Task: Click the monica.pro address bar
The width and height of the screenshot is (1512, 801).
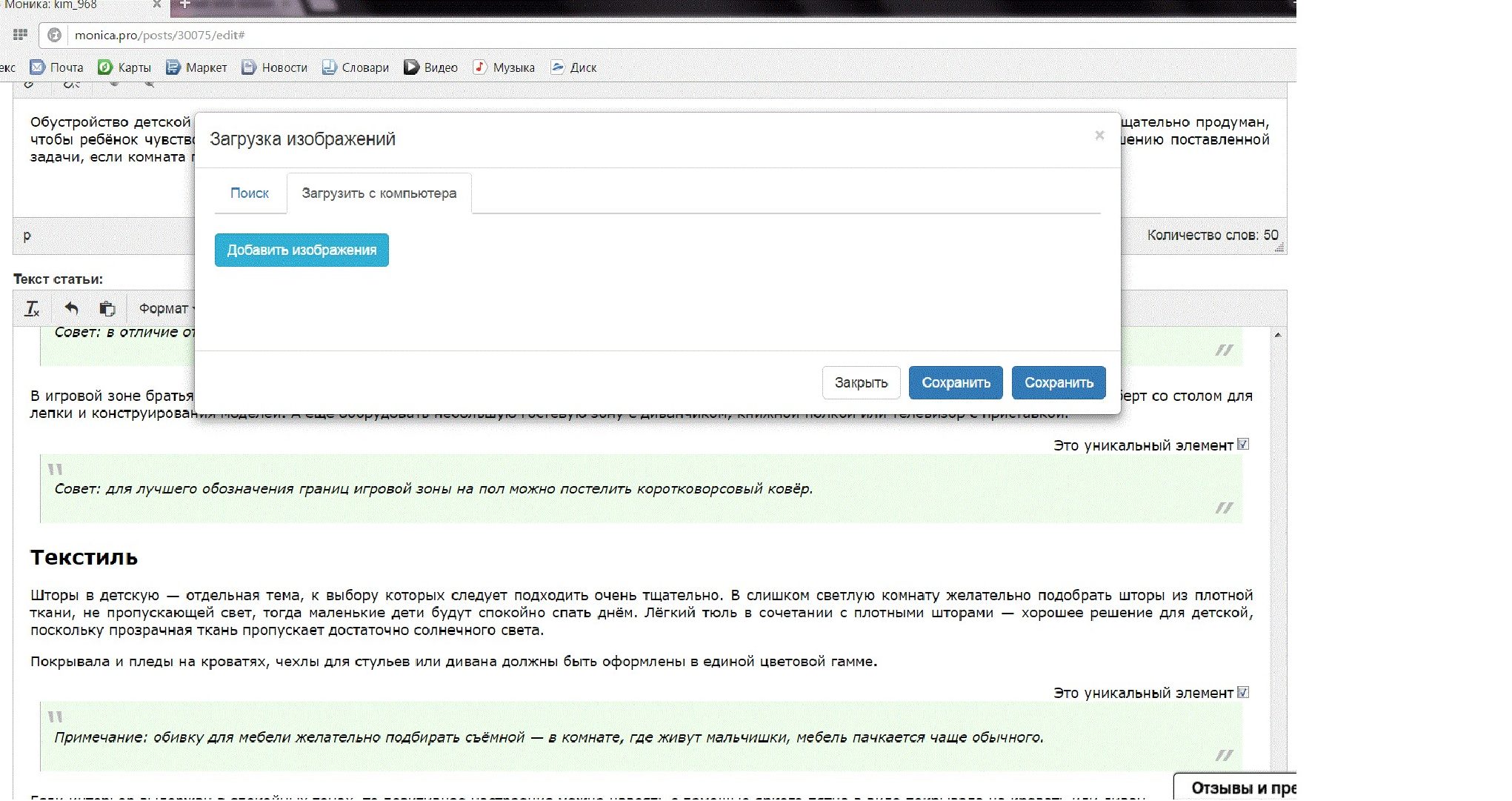Action: [x=667, y=35]
